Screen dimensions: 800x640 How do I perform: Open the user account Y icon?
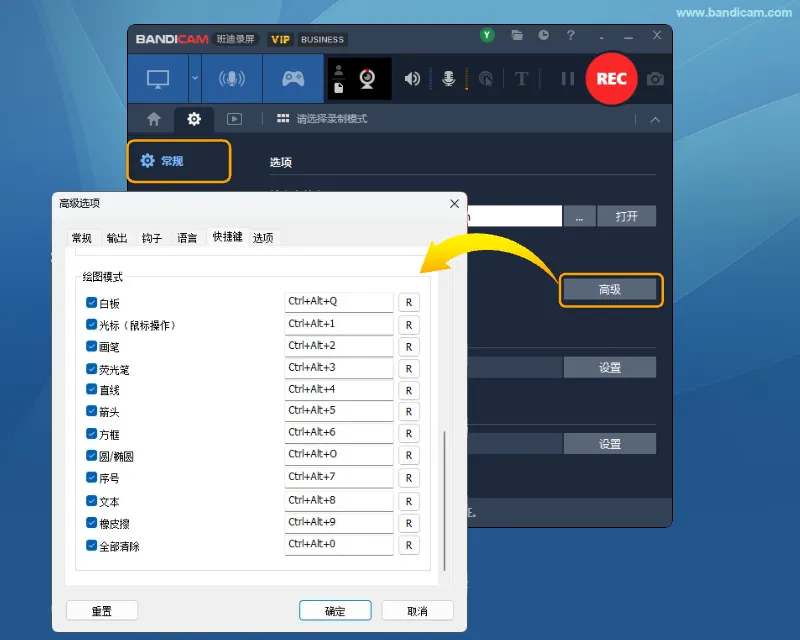point(487,35)
